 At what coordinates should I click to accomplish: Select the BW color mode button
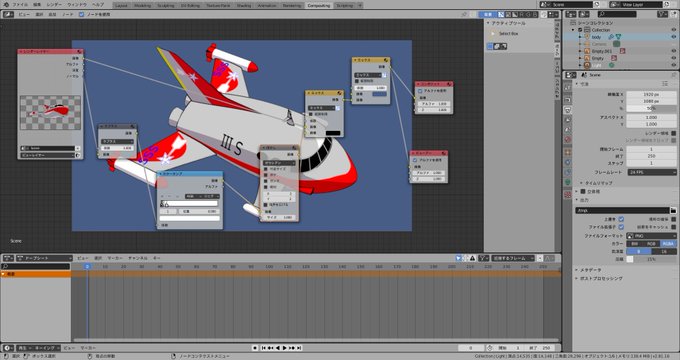coord(635,244)
